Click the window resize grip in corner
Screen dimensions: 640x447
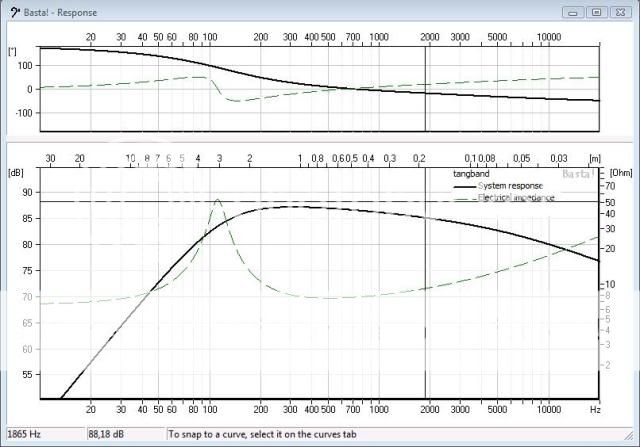point(632,439)
